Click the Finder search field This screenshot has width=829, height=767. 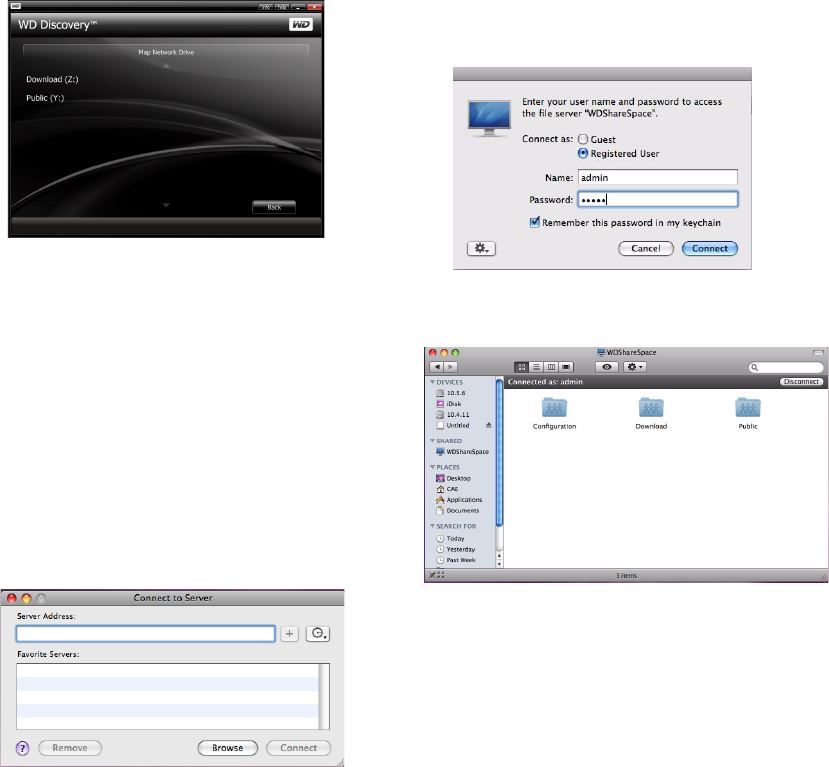tap(786, 367)
